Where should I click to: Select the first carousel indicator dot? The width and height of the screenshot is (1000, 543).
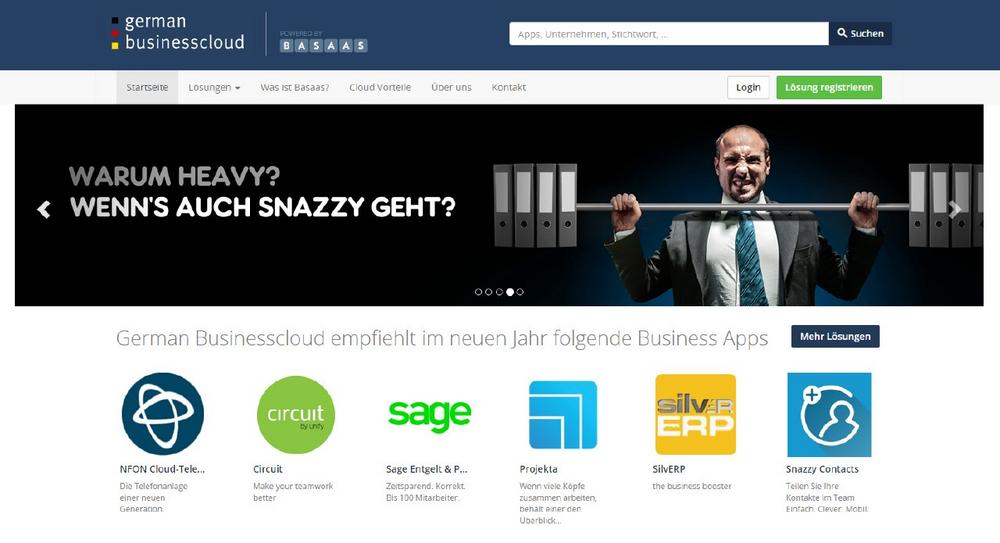[478, 292]
